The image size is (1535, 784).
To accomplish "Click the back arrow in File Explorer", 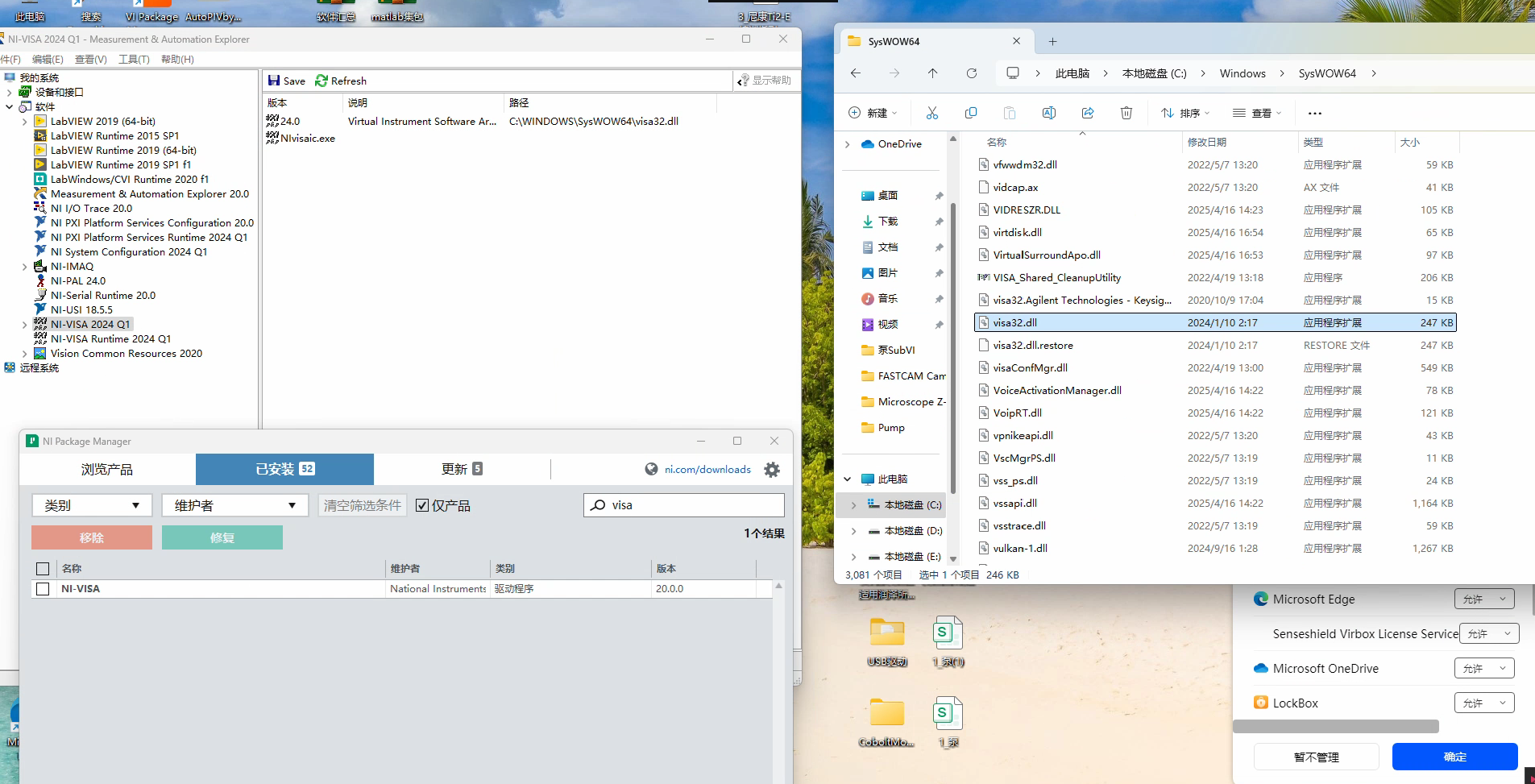I will point(856,73).
